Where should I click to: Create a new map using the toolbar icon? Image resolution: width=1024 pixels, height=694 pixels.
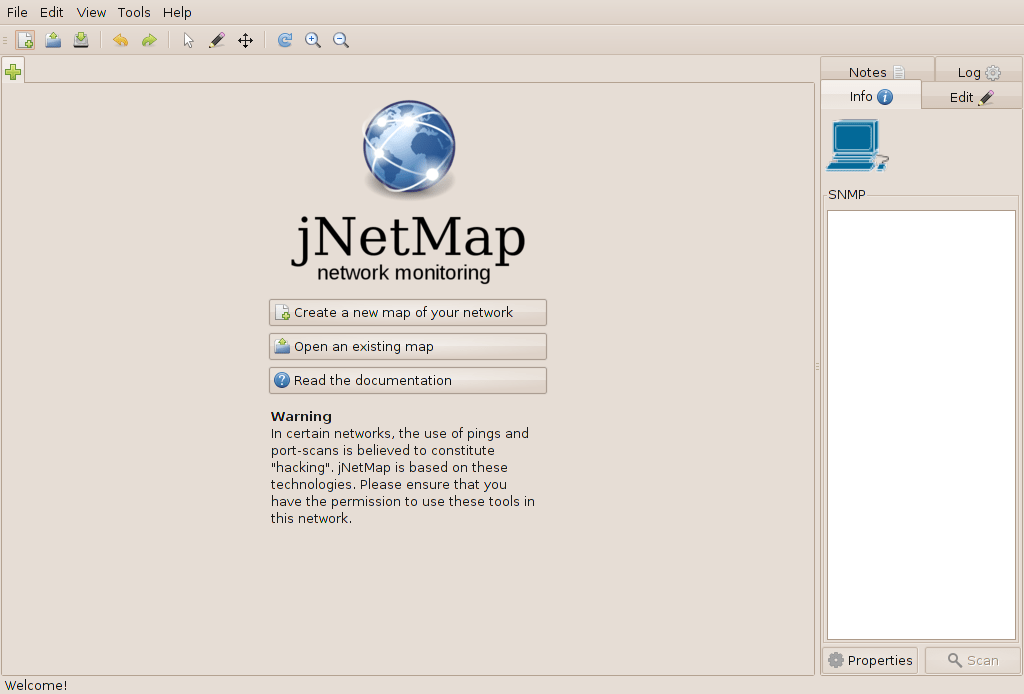24,40
